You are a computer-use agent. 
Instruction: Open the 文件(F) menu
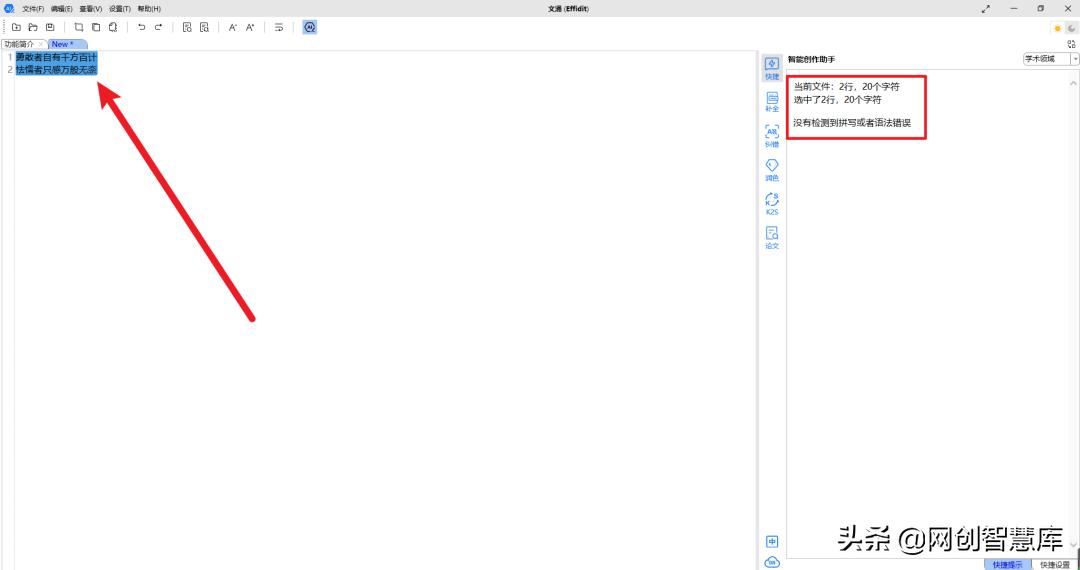[x=33, y=9]
